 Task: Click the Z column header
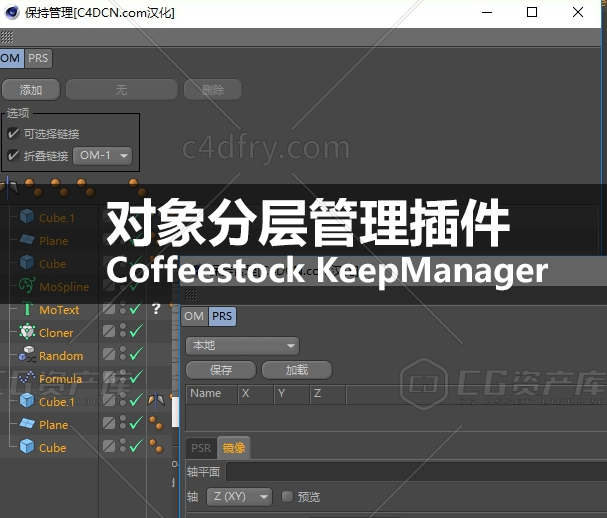328,394
